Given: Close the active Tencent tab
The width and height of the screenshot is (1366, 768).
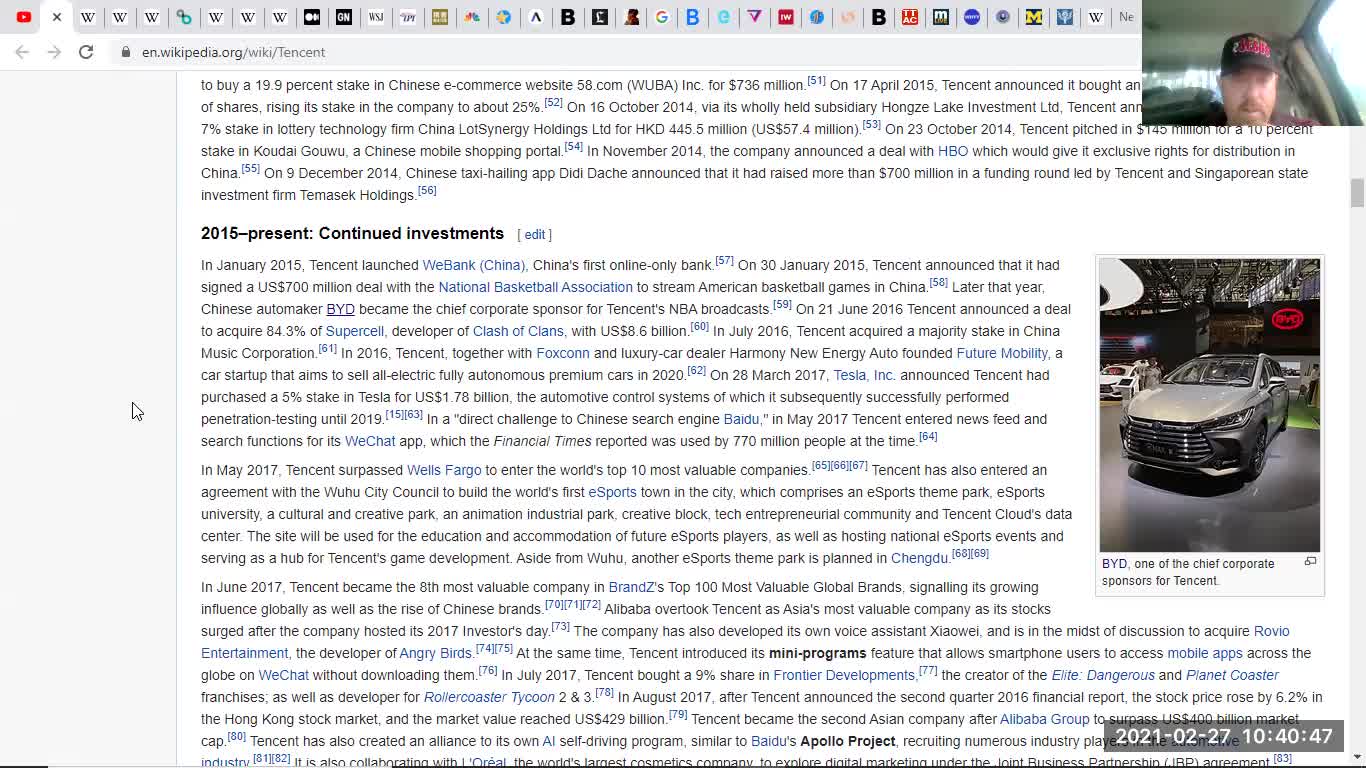Looking at the screenshot, I should click(57, 17).
